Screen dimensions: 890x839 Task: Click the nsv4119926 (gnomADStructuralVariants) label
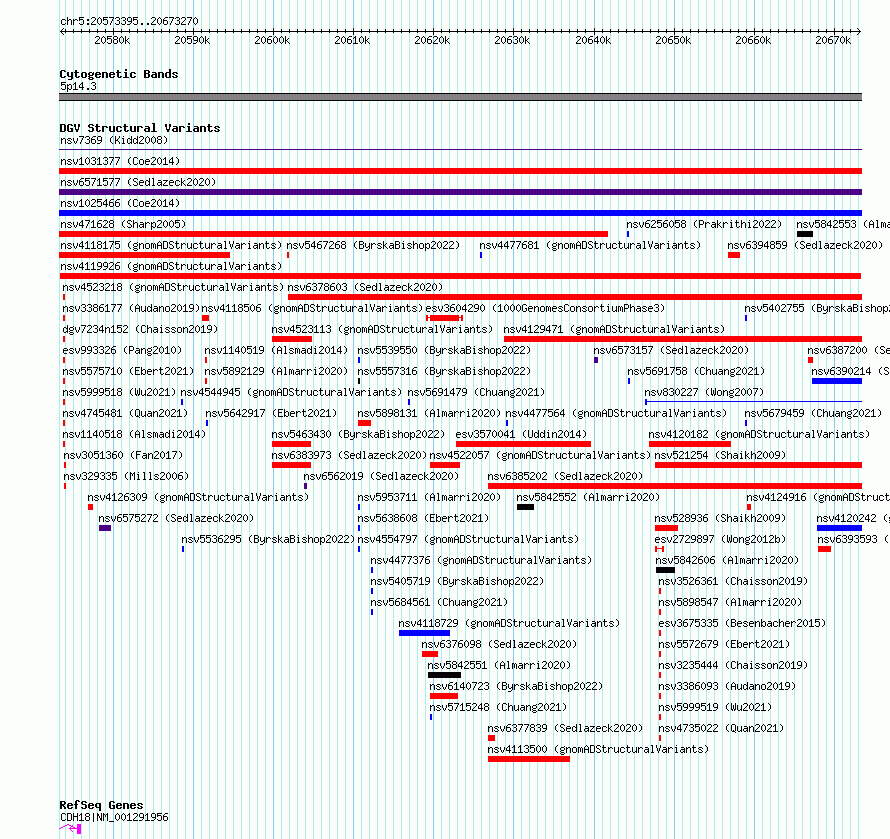point(171,266)
